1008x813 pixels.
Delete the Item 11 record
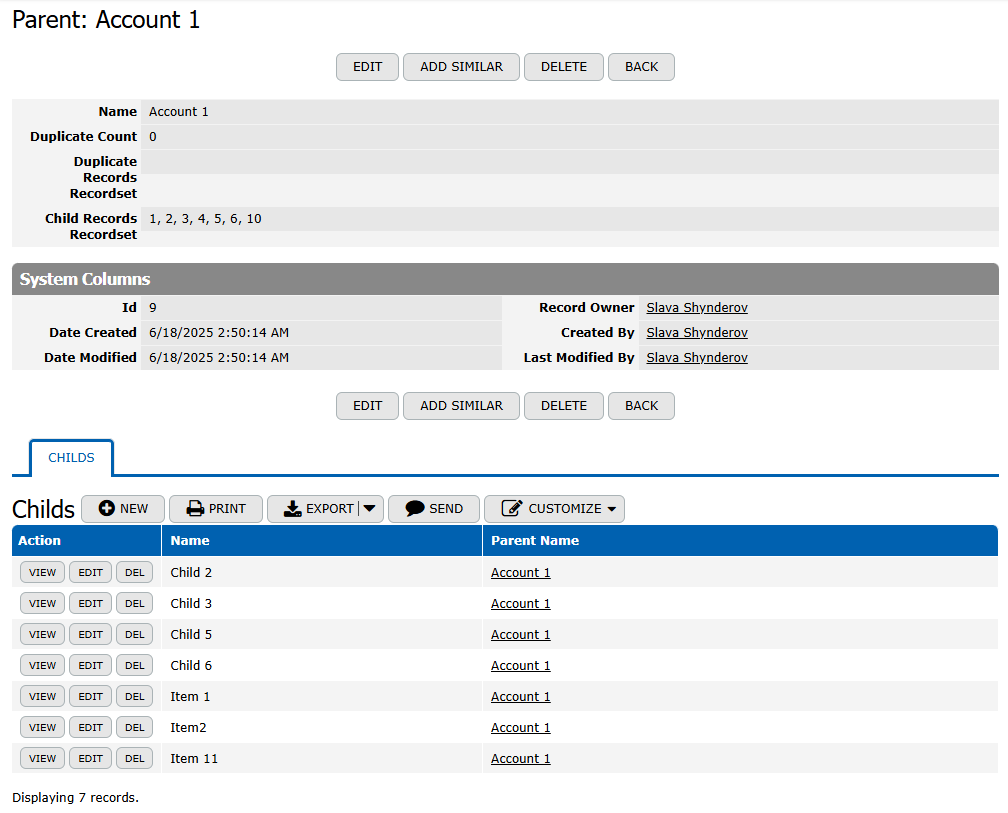click(x=134, y=759)
